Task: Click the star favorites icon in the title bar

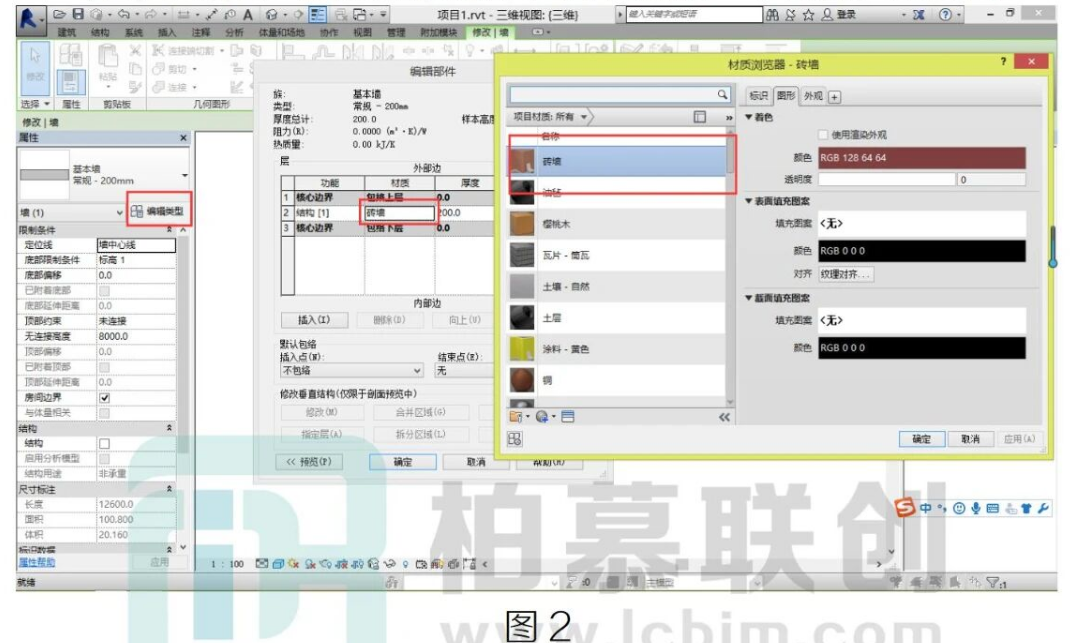Action: [x=808, y=14]
